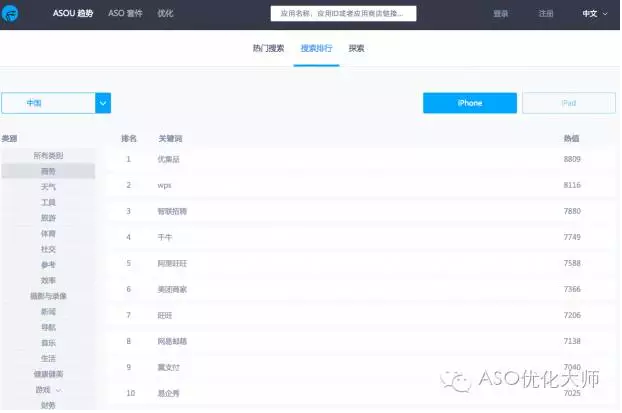Click keyword 网易邮箱 in rank 8
The image size is (622, 413).
(172, 341)
